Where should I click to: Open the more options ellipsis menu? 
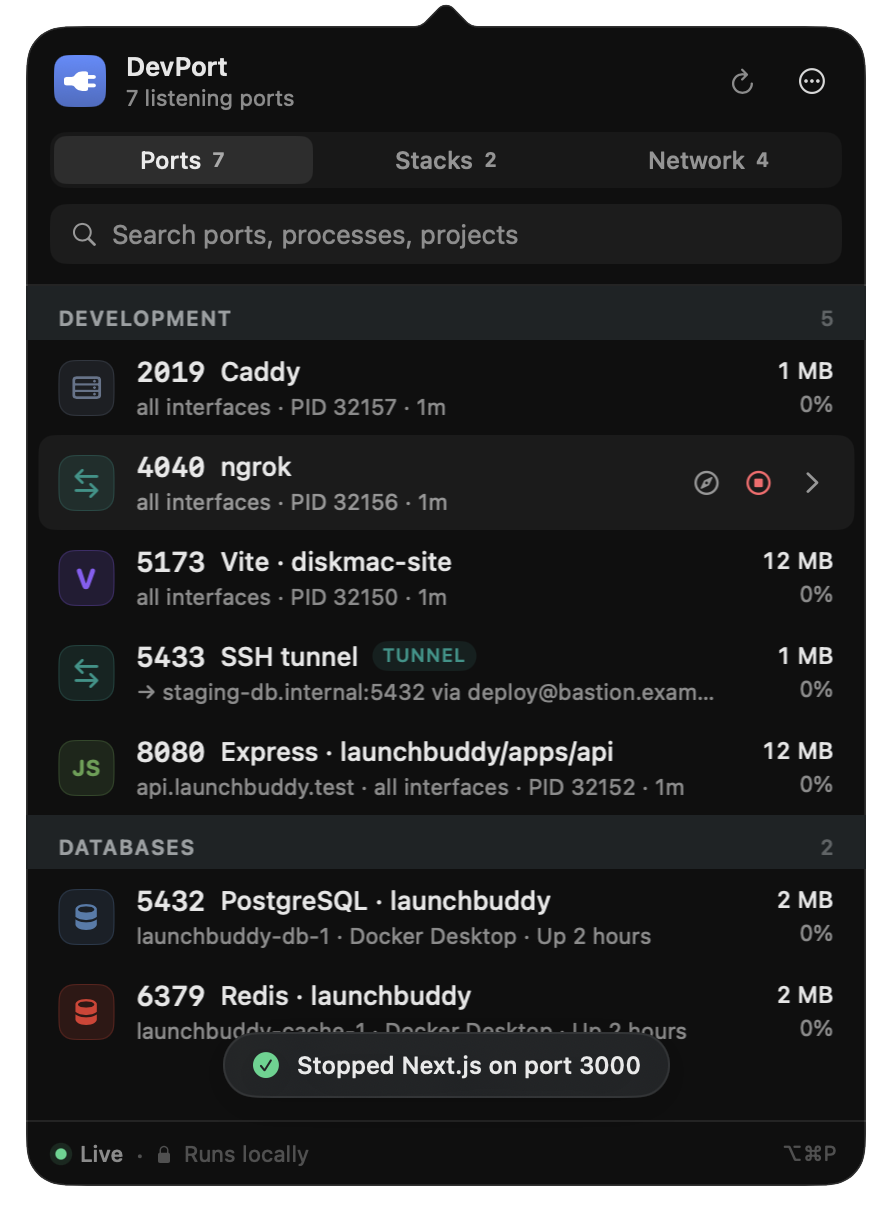click(x=812, y=82)
